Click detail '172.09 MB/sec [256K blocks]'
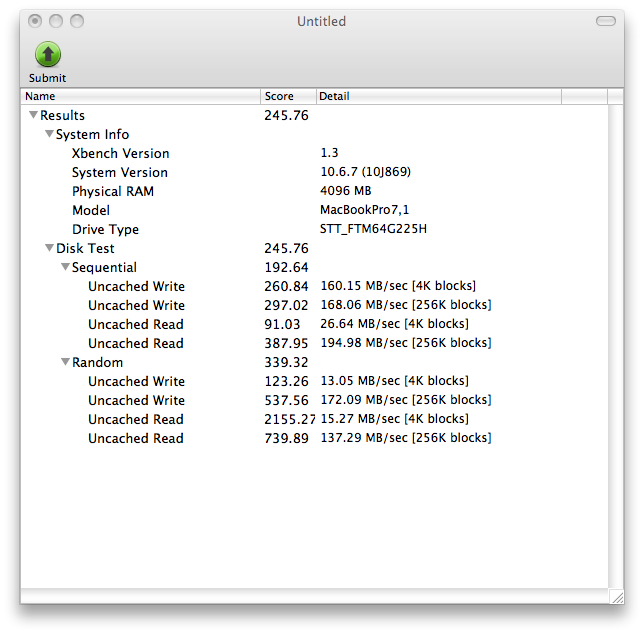Image resolution: width=644 pixels, height=634 pixels. pos(406,400)
